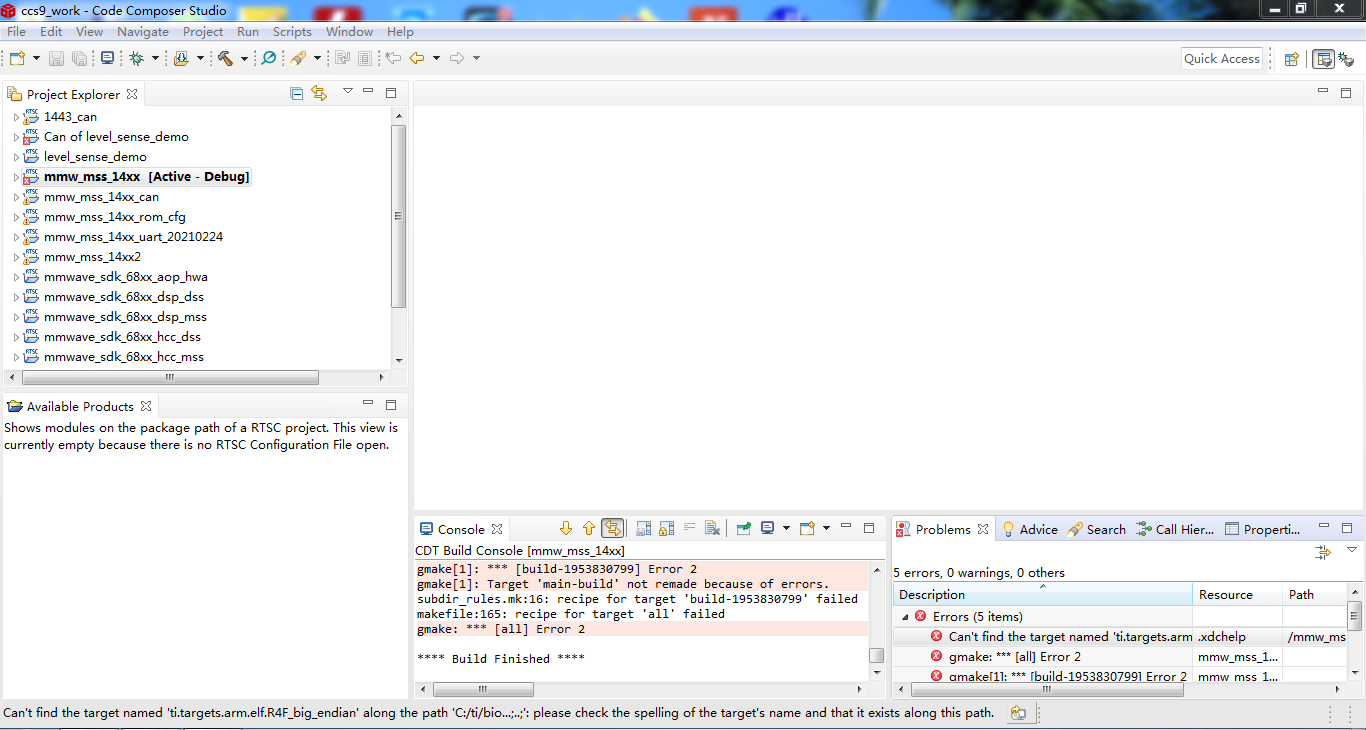The width and height of the screenshot is (1366, 730).
Task: Close the Project Explorer tab
Action: pyautogui.click(x=132, y=94)
